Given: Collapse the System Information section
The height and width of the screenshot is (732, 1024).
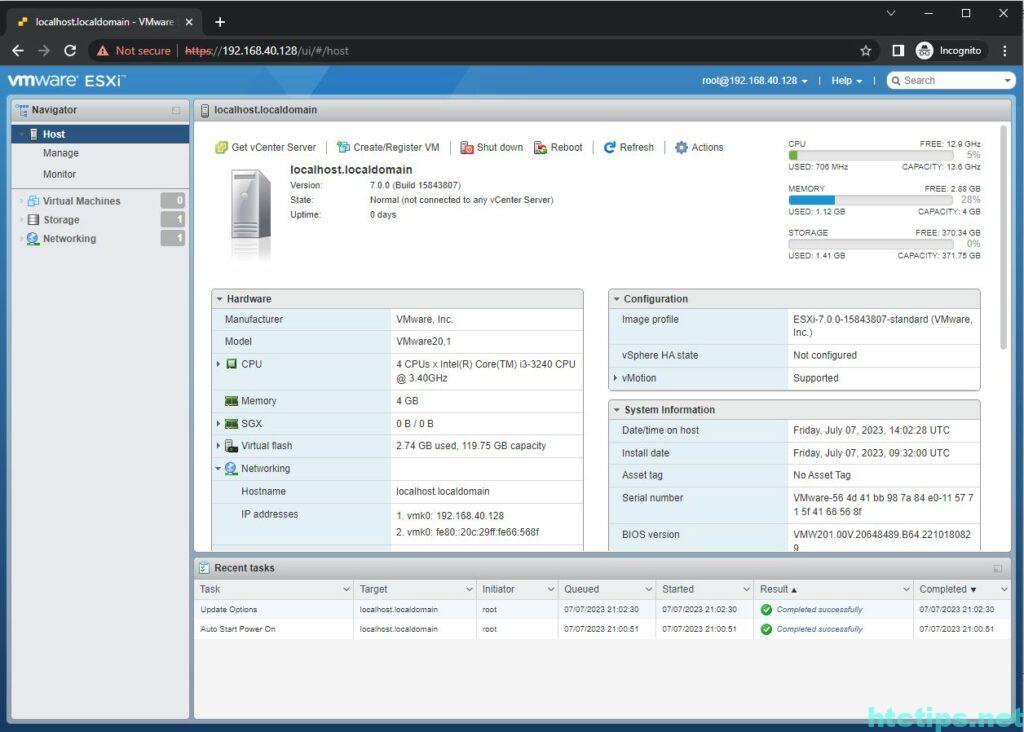Looking at the screenshot, I should pyautogui.click(x=616, y=410).
